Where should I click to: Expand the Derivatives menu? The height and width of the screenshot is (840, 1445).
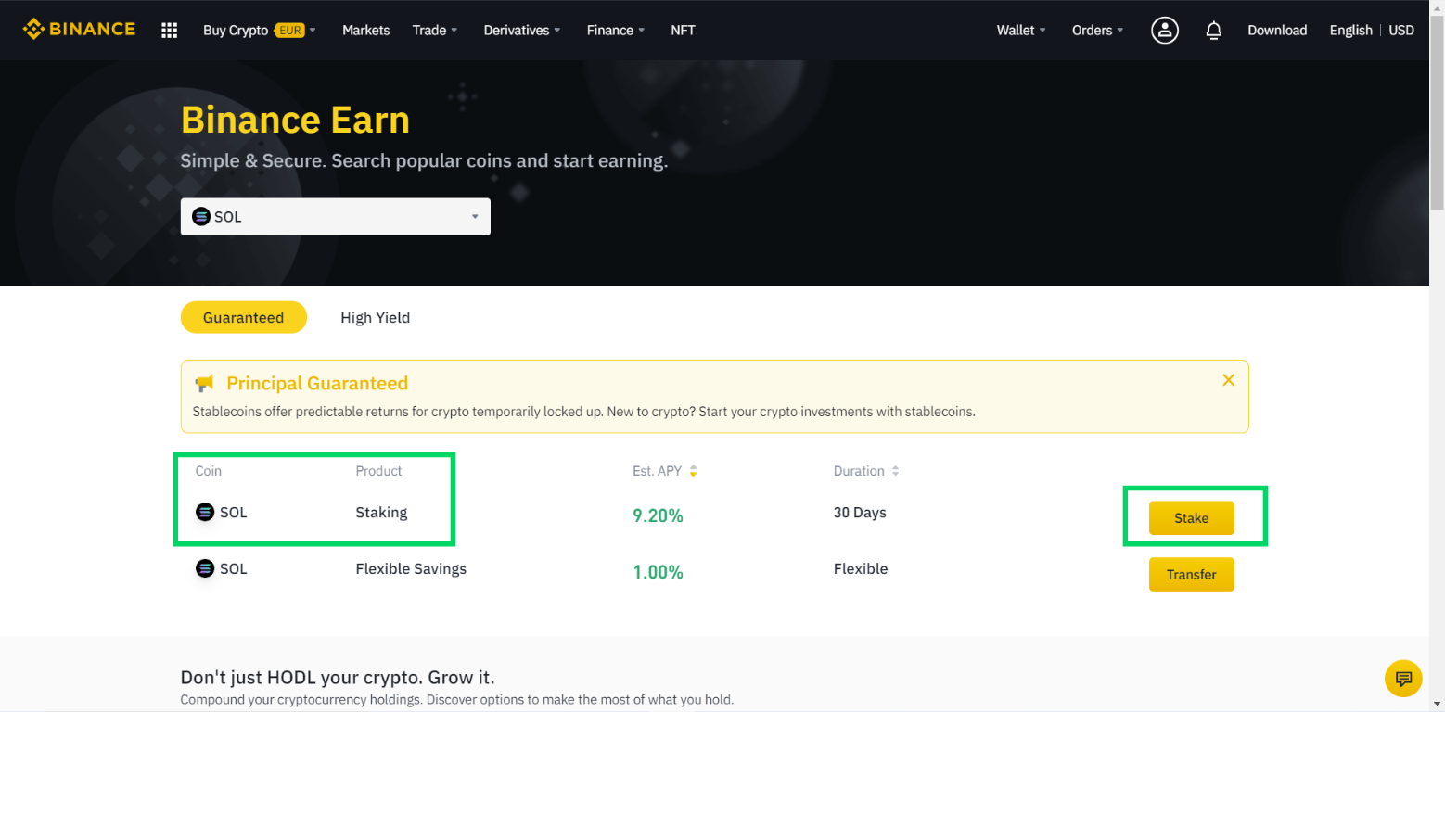(522, 31)
